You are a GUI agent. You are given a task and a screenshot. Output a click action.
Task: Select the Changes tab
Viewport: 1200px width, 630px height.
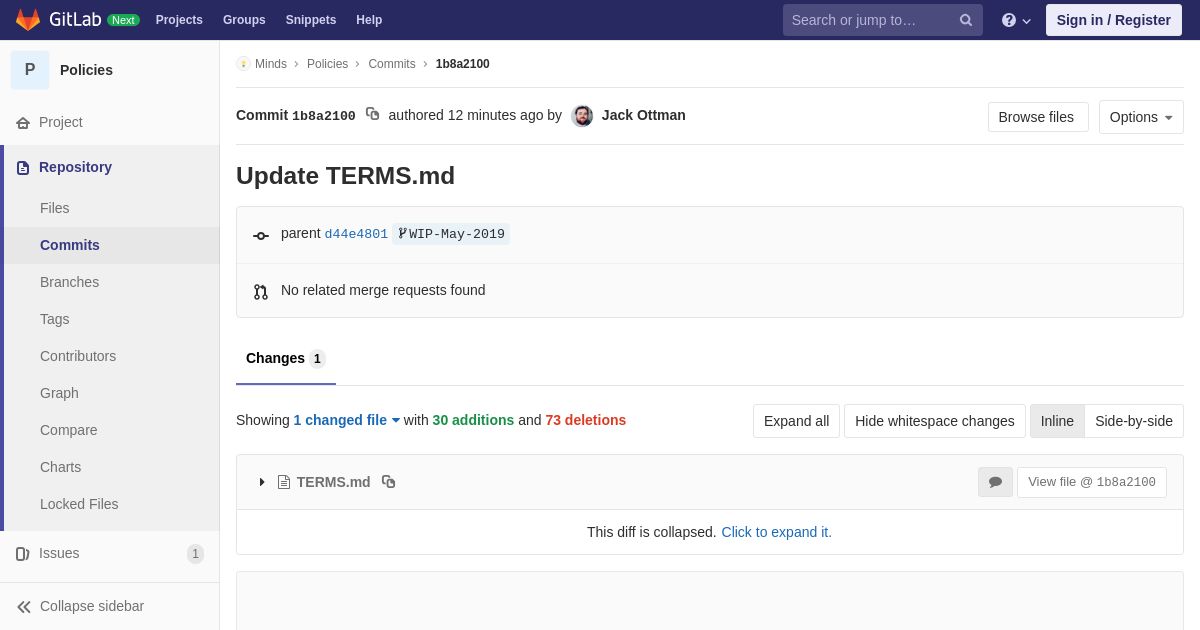pos(286,359)
